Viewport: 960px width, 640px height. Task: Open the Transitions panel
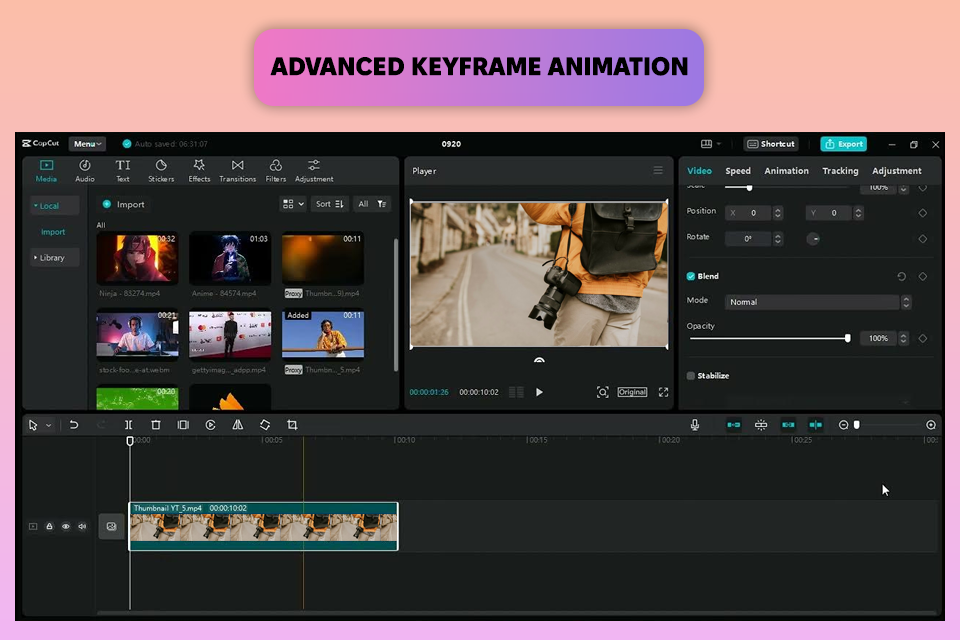237,170
